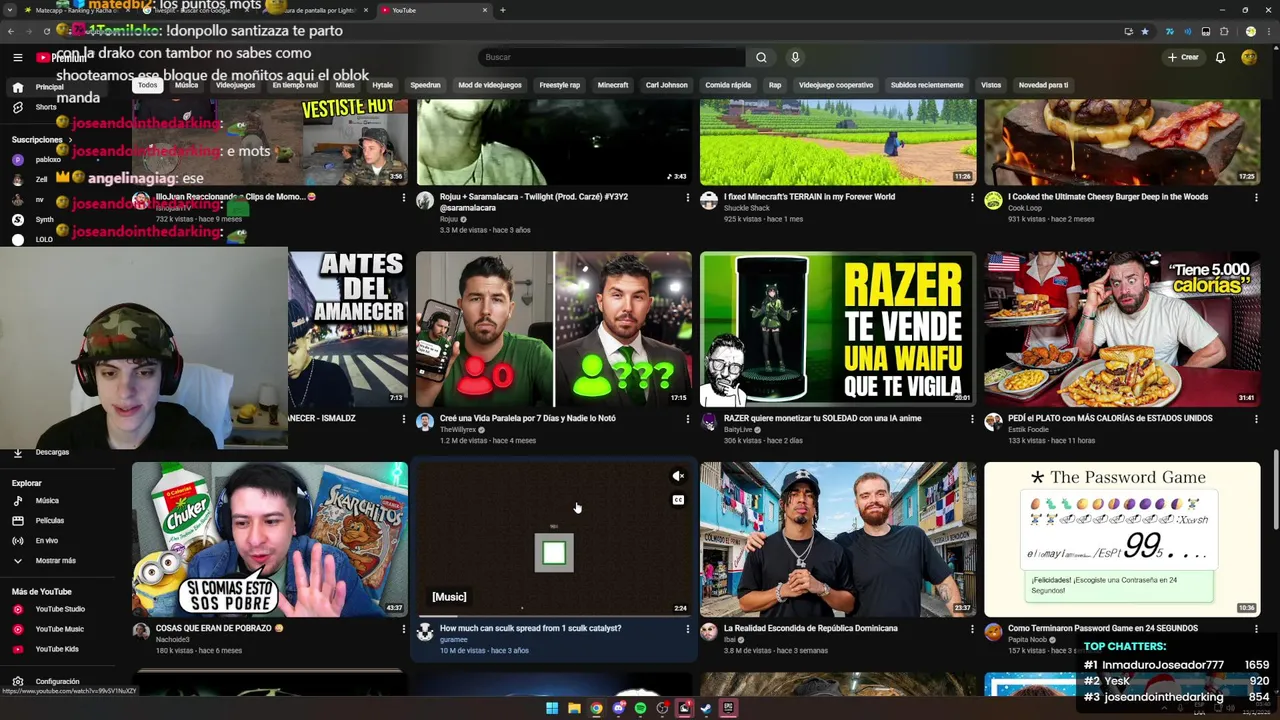Screen dimensions: 1280x720
Task: Toggle captions on the sculk preview
Action: (678, 500)
